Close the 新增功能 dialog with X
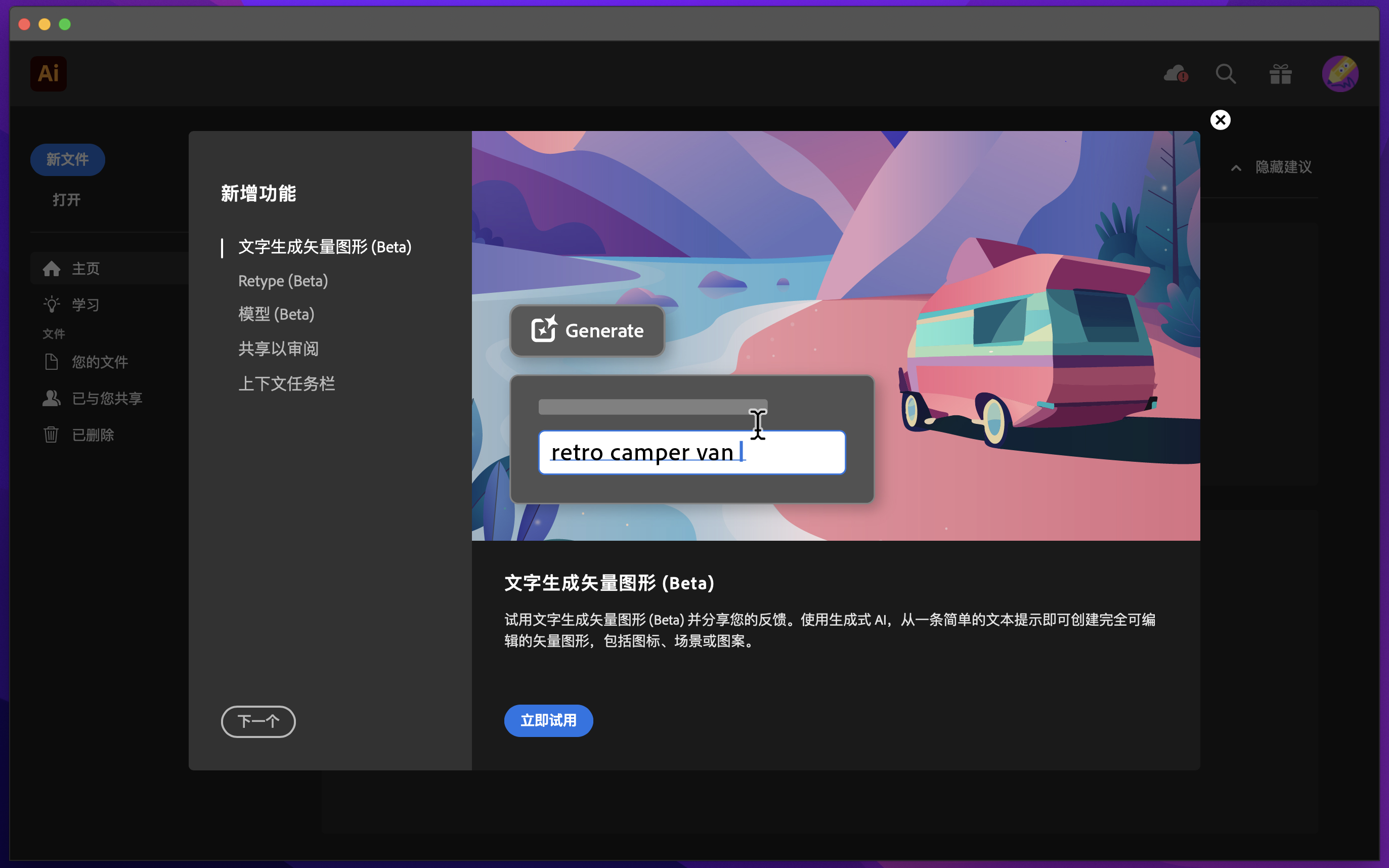This screenshot has width=1389, height=868. coord(1220,120)
